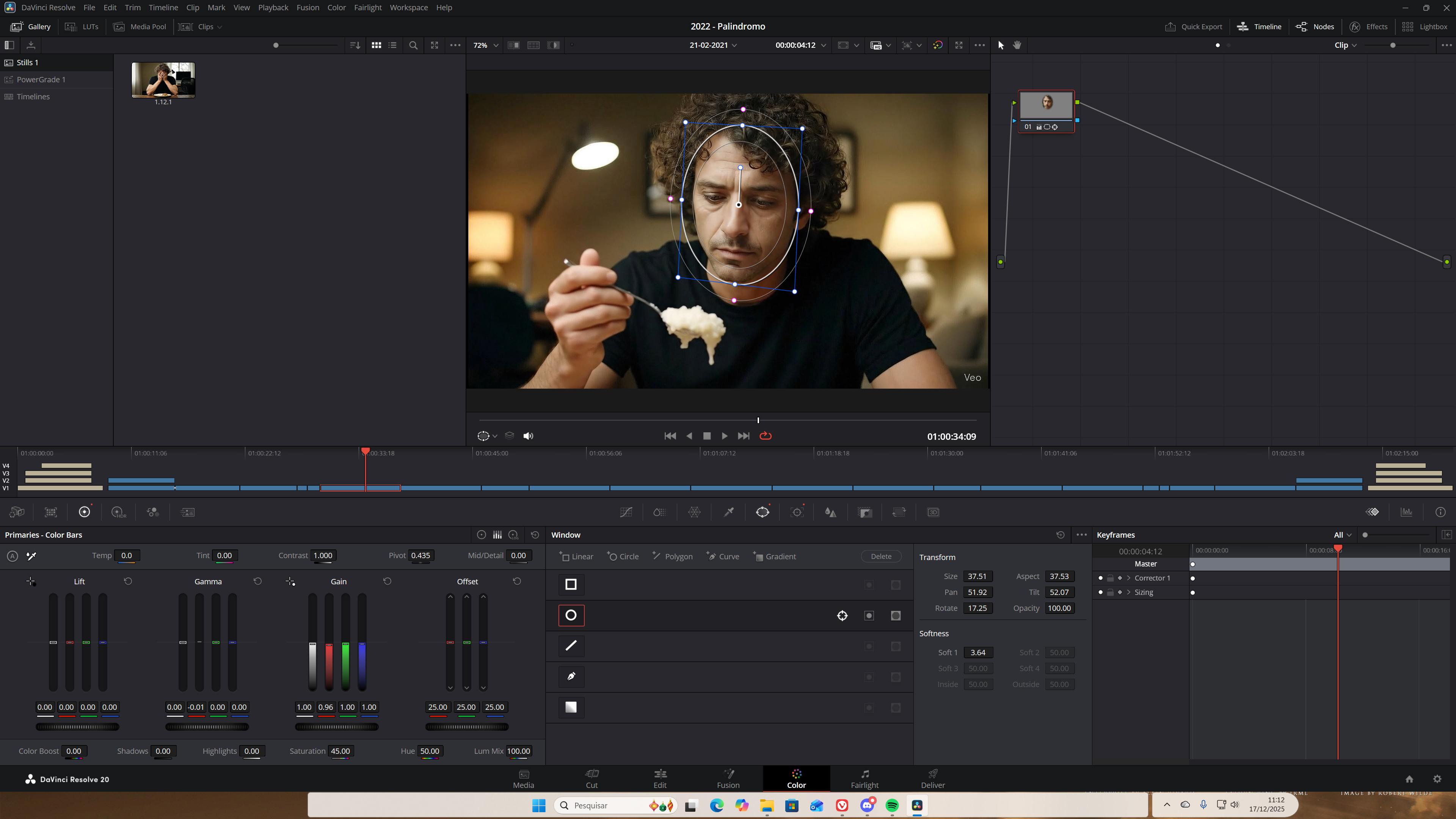Screen dimensions: 1456x819
Task: Select the hand pan tool
Action: tap(1017, 45)
